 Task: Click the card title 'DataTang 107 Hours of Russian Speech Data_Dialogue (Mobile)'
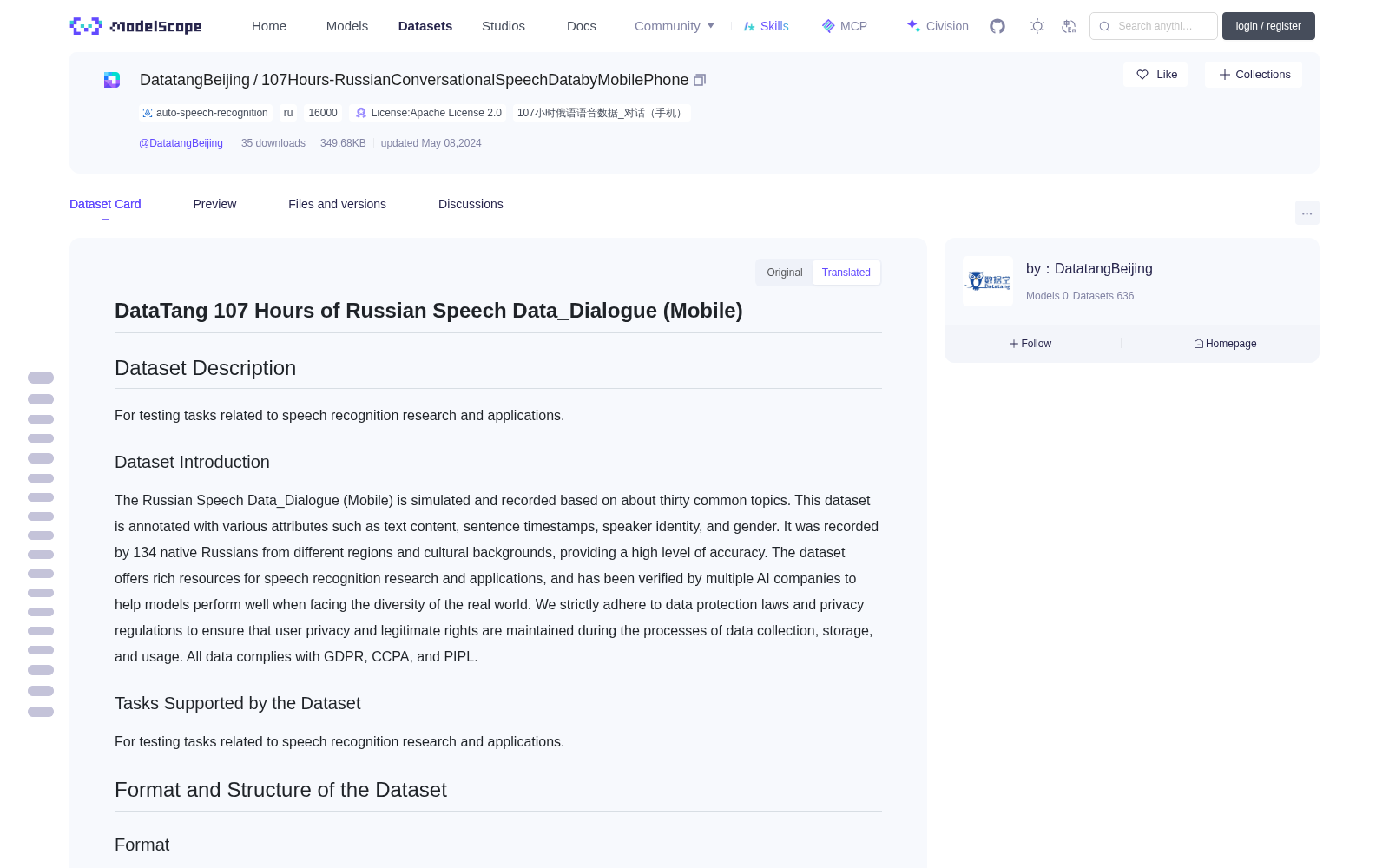pos(428,311)
